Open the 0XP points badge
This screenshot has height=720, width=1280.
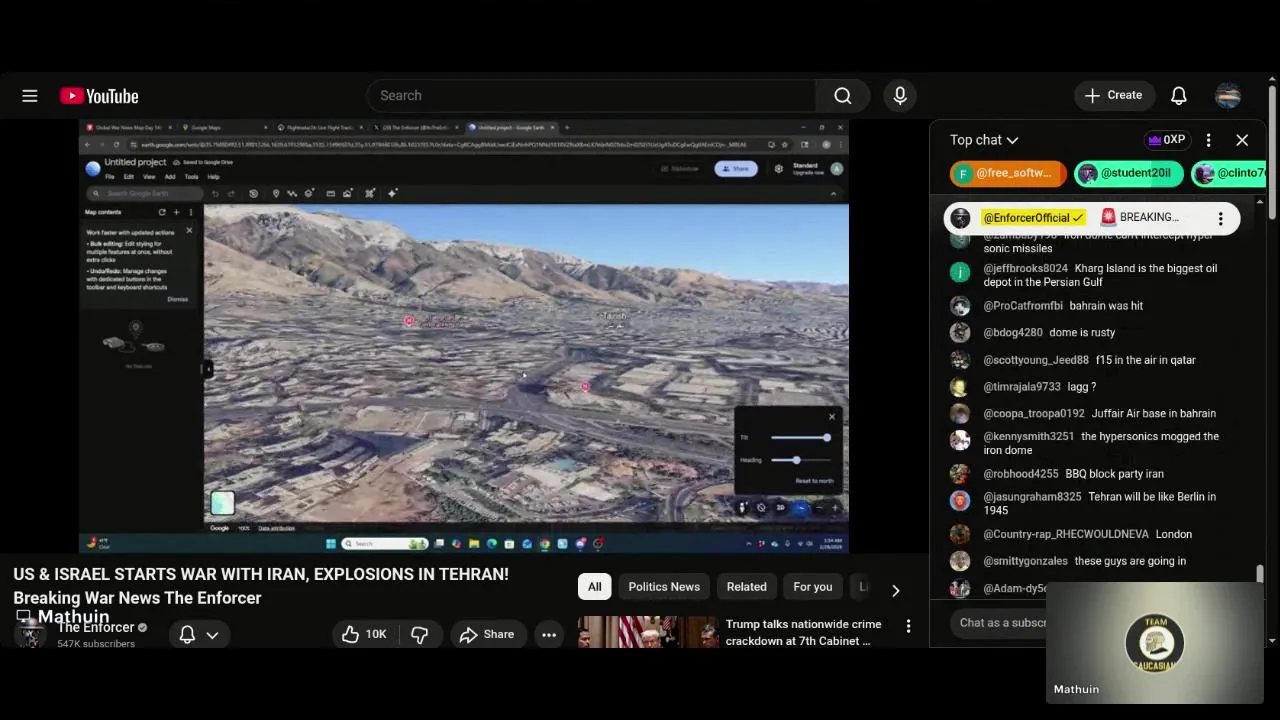point(1167,140)
